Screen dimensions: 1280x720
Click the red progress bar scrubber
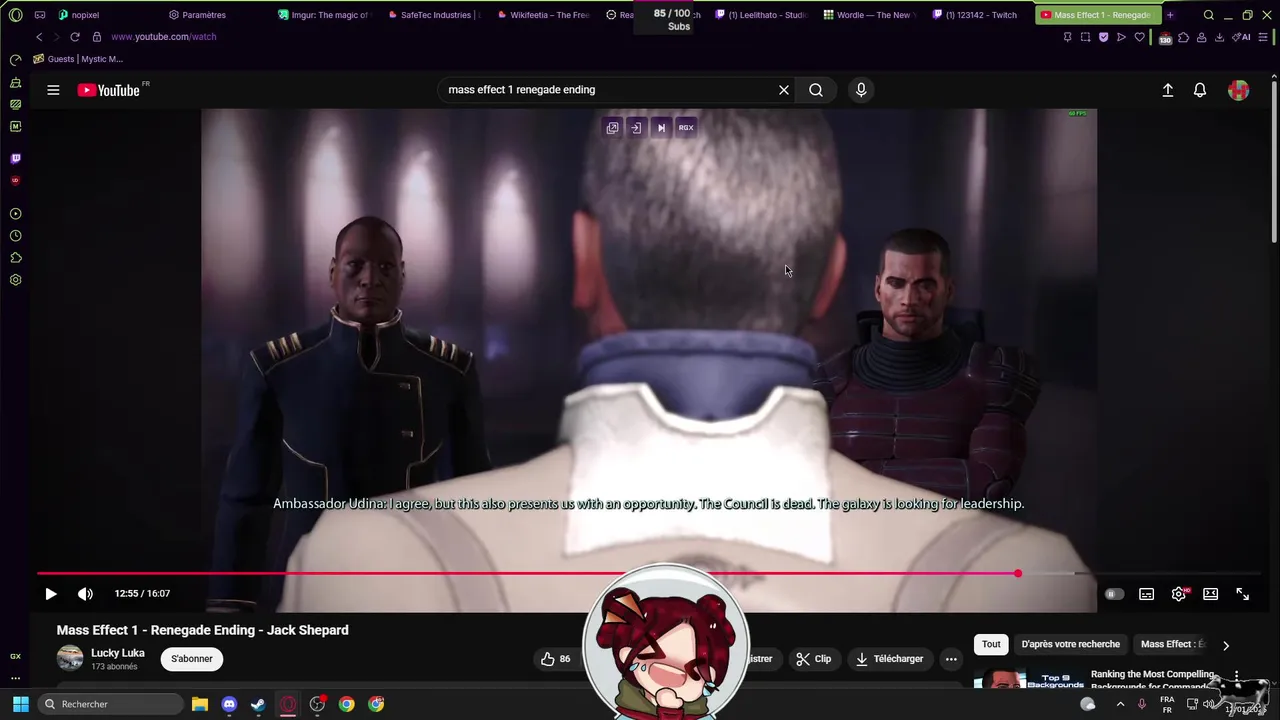[x=1018, y=574]
